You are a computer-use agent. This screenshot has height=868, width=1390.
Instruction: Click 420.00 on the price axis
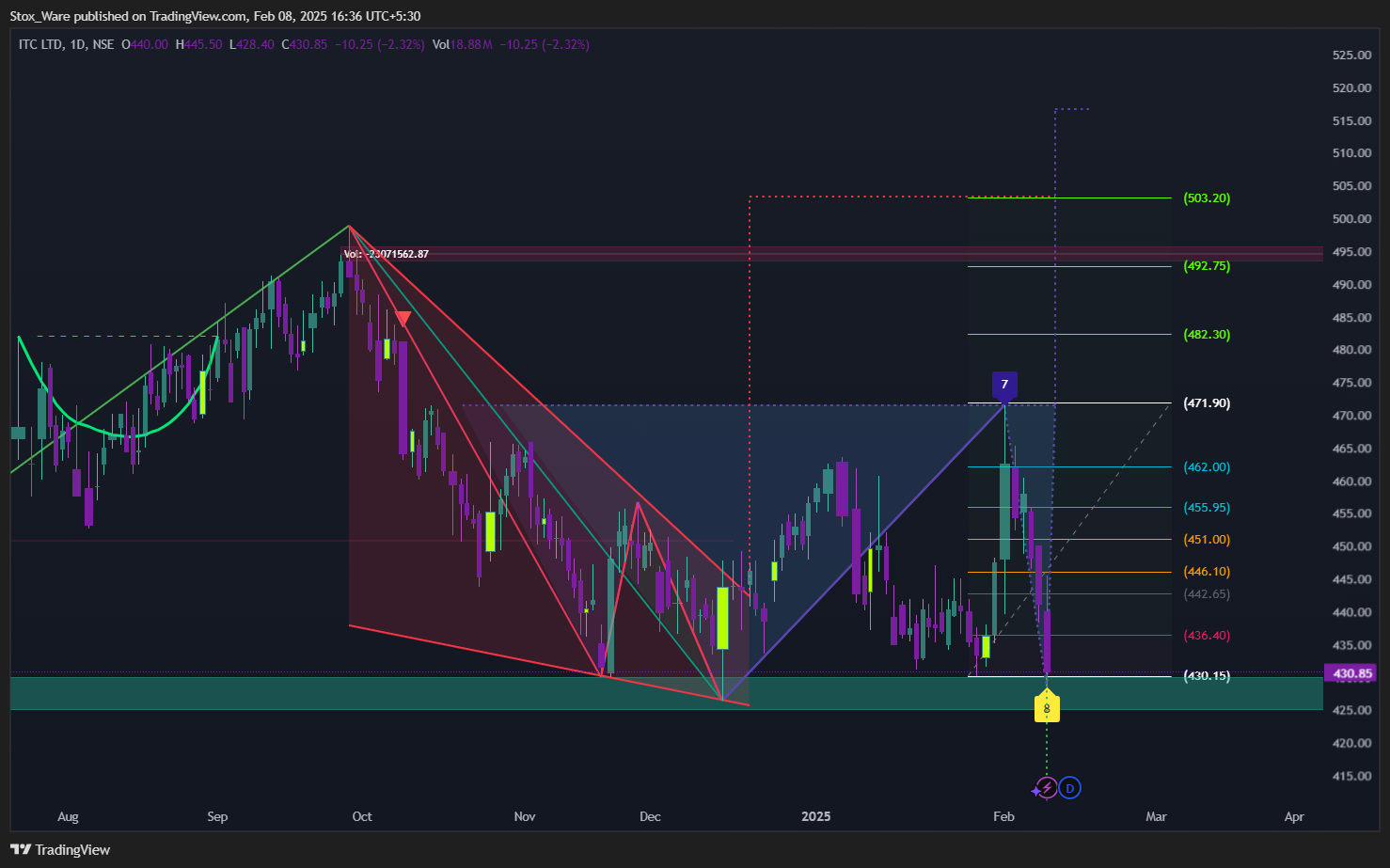click(x=1351, y=743)
